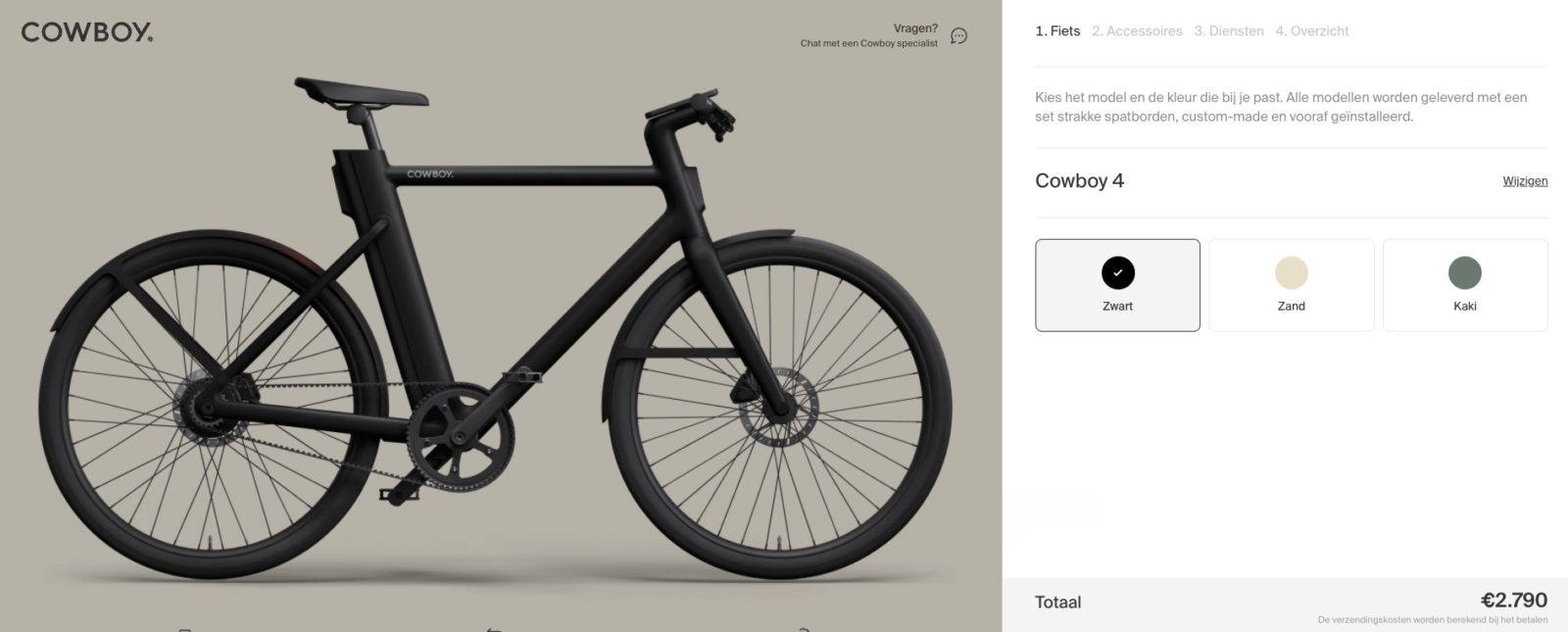Click the COWBOY logo in the top-left corner
1568x632 pixels.
pos(86,32)
